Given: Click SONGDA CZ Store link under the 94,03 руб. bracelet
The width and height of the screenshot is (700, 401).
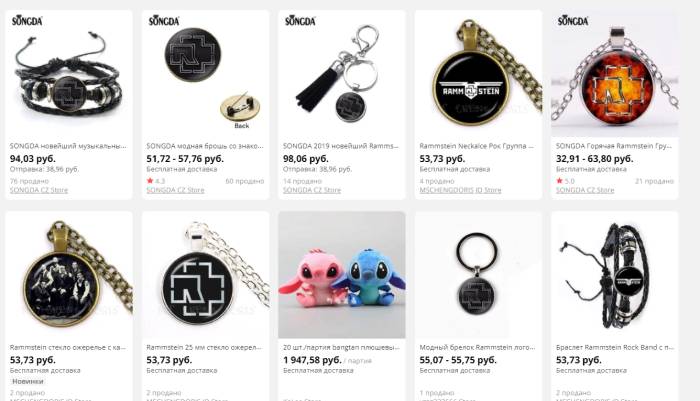Looking at the screenshot, I should coord(39,190).
